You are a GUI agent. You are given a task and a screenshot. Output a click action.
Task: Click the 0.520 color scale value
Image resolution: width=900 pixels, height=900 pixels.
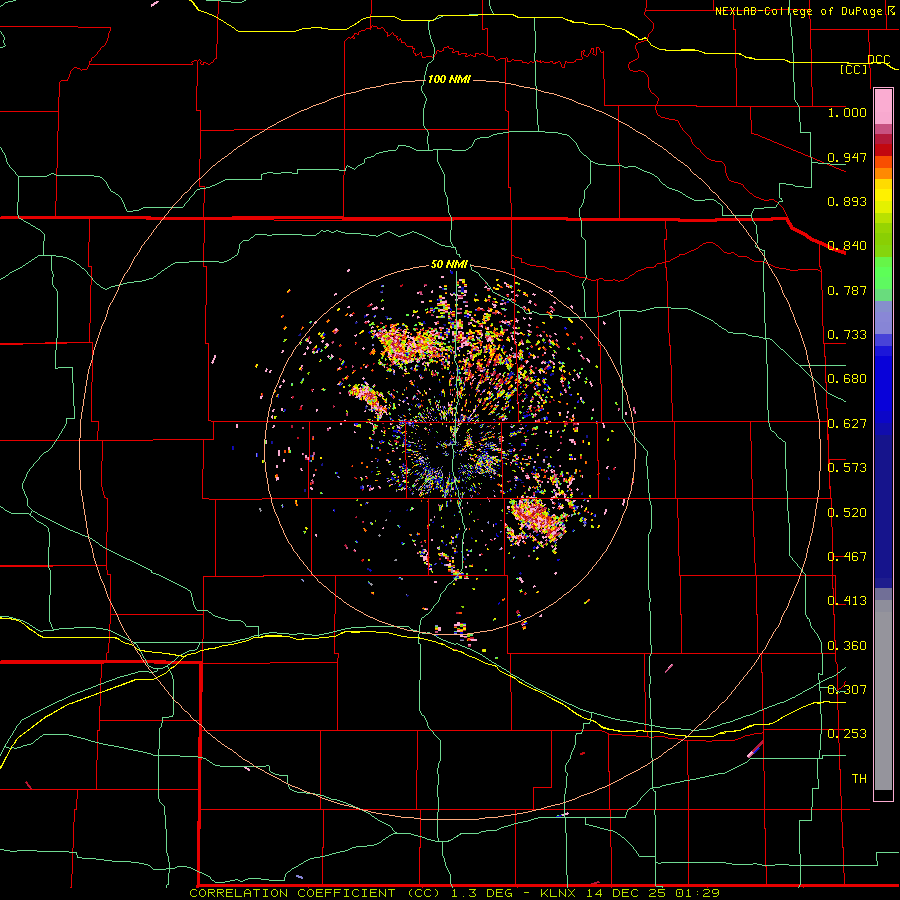coord(847,513)
